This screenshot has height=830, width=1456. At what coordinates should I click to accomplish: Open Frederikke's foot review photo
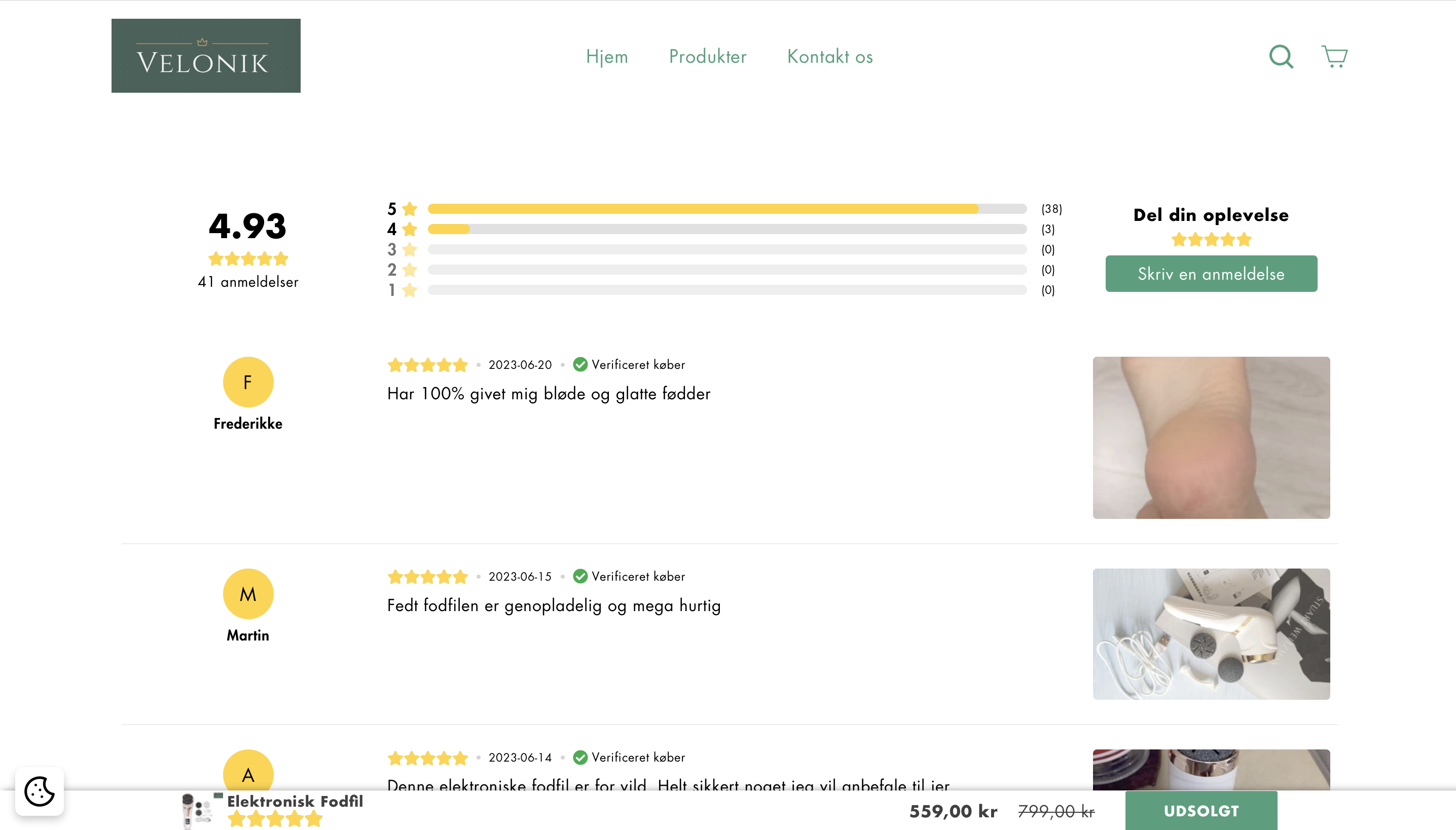point(1211,437)
